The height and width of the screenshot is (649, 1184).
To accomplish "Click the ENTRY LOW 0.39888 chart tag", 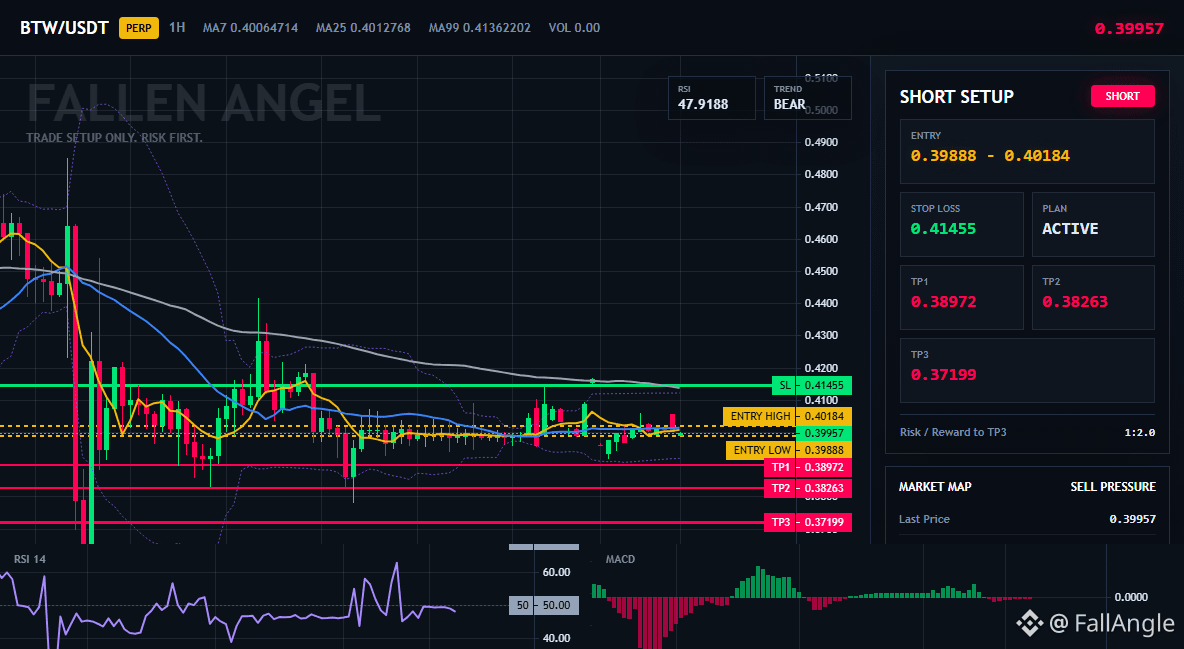I will coord(788,450).
